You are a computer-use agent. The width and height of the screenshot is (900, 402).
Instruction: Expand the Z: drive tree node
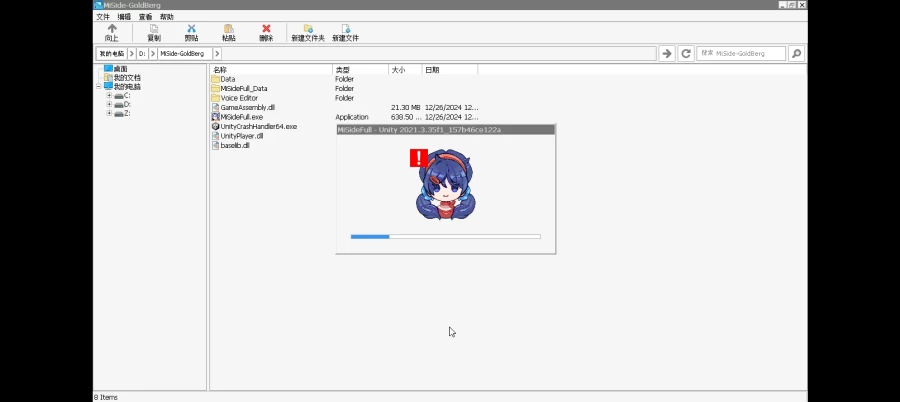click(x=109, y=114)
